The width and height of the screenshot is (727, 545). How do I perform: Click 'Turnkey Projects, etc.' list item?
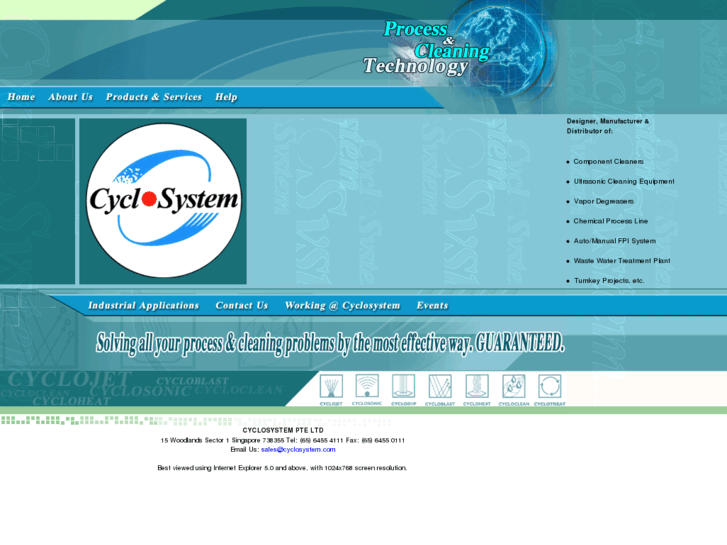tap(609, 281)
